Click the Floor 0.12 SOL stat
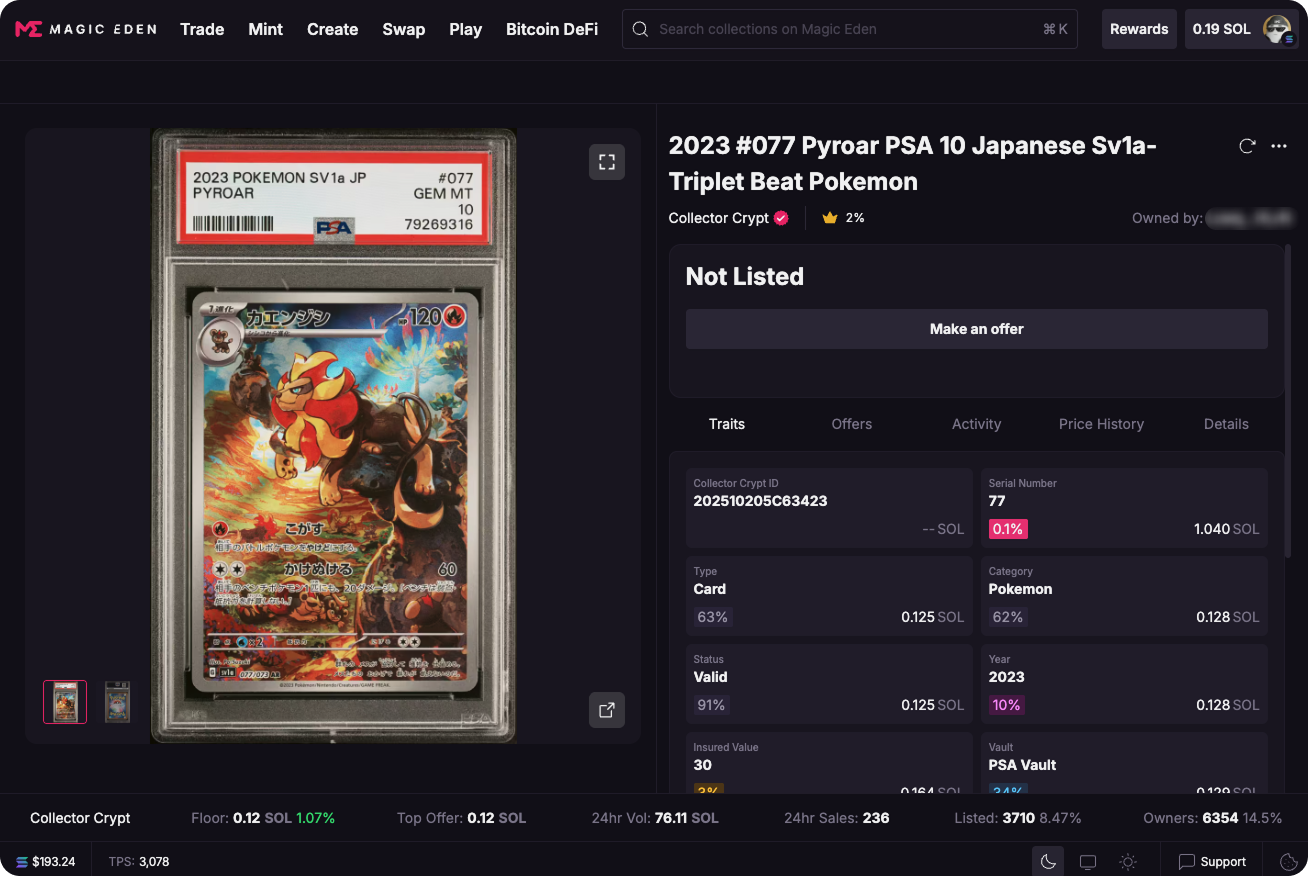1308x876 pixels. pos(263,818)
